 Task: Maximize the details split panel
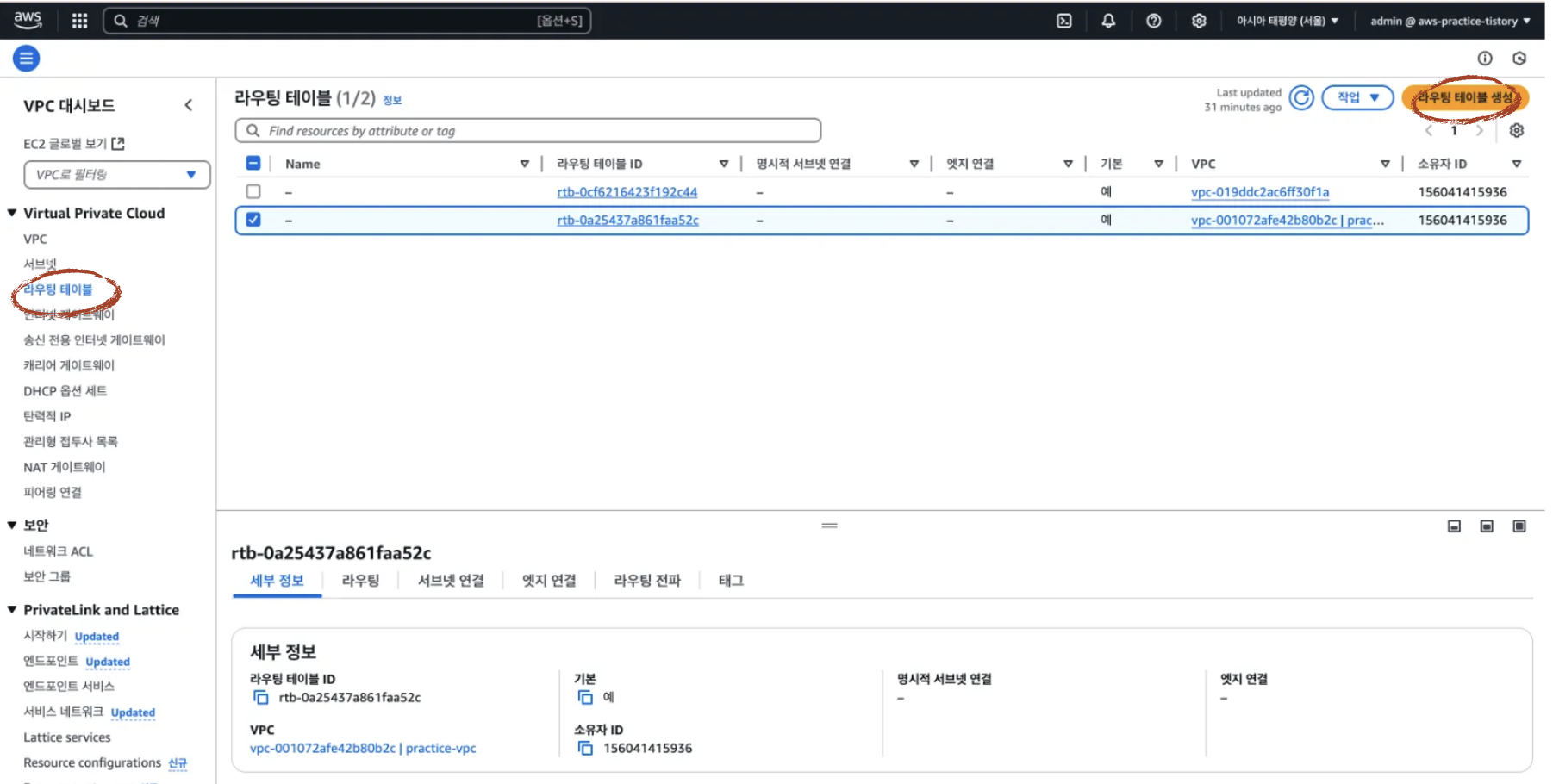[x=1519, y=526]
